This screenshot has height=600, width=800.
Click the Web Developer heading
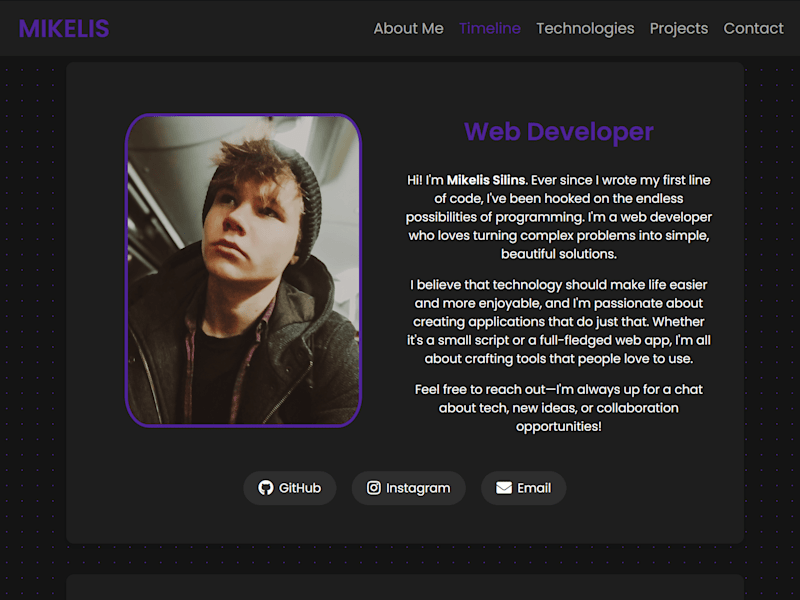pos(559,132)
